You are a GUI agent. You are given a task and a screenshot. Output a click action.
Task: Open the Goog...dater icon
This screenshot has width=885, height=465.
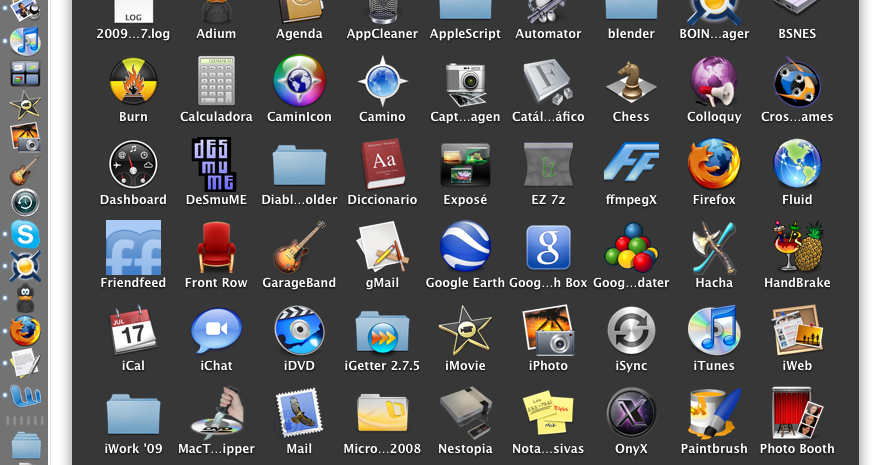pos(631,248)
